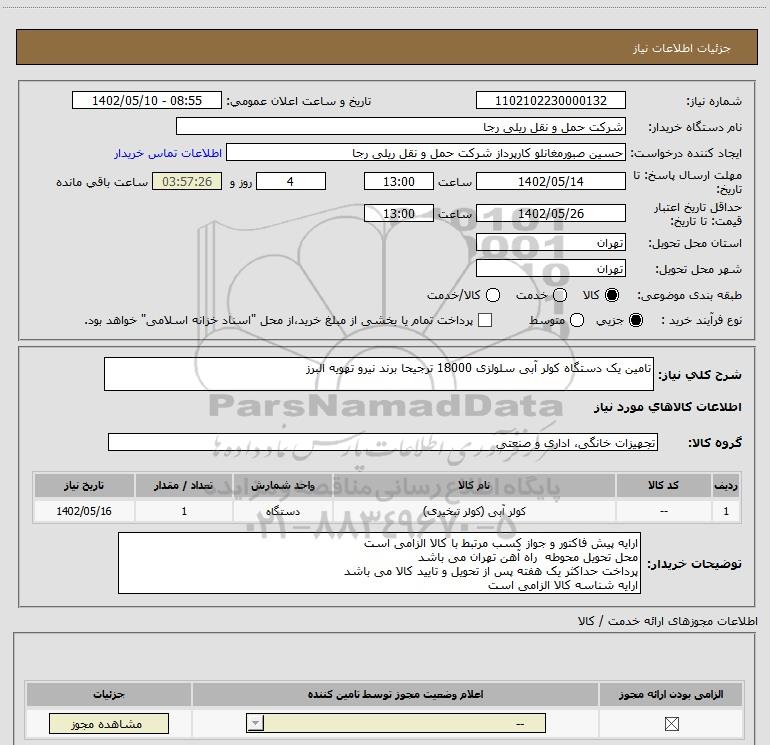Select the متوسط purchase type radio
Viewport: 770px width, 745px height.
[577, 320]
